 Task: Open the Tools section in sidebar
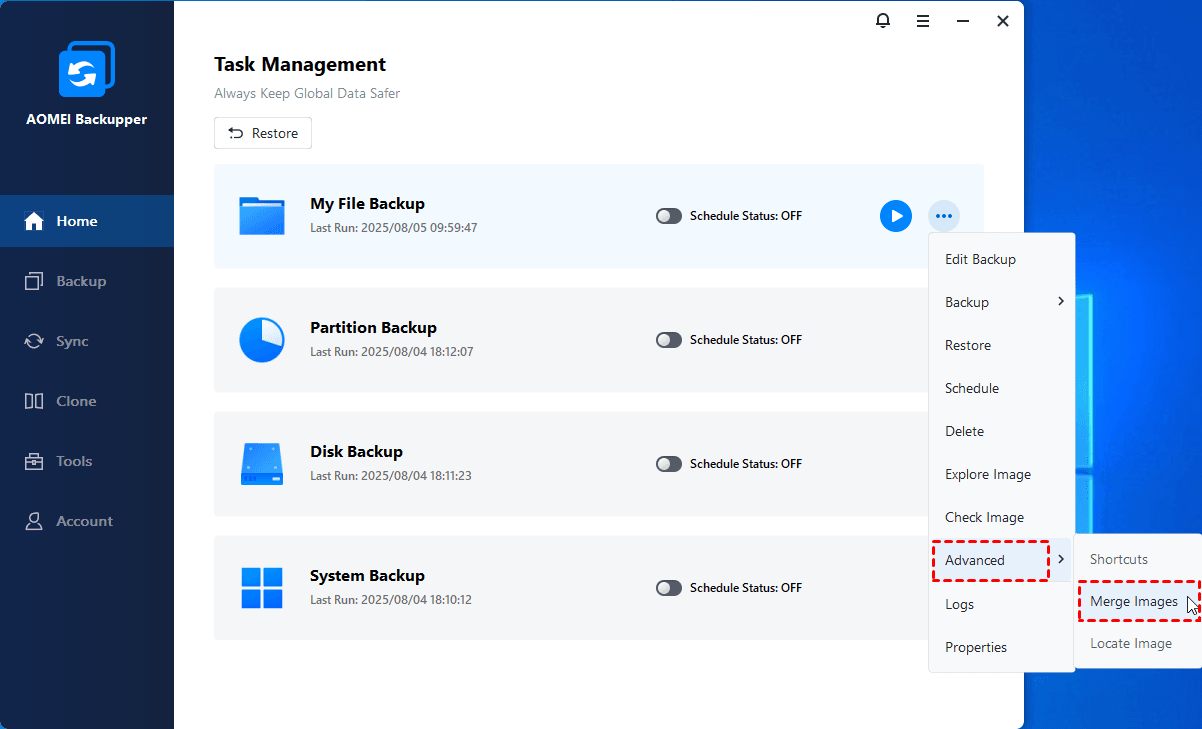click(74, 461)
